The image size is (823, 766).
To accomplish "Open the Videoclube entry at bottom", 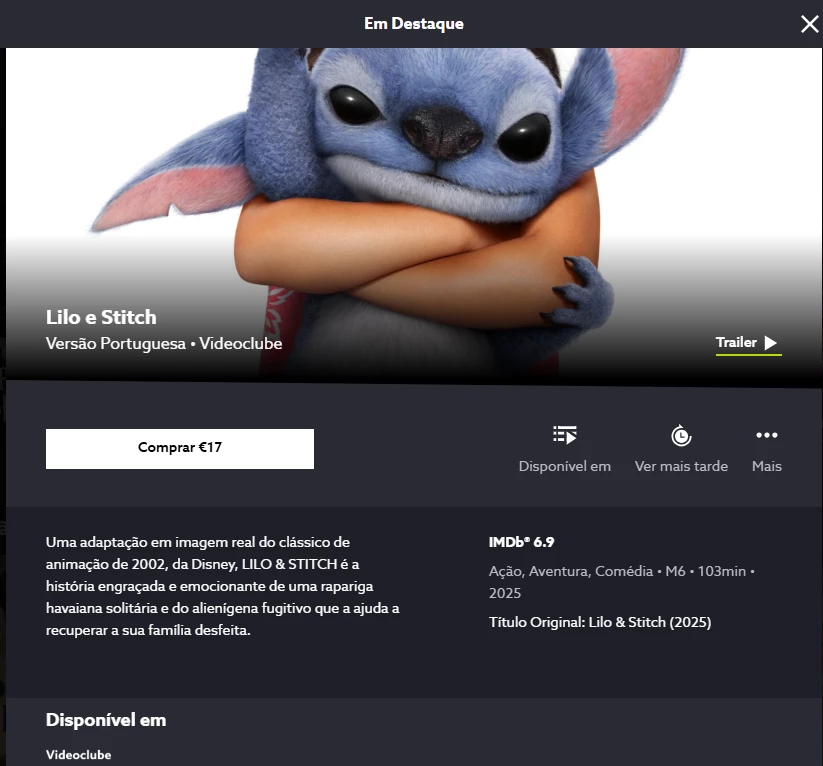I will [x=78, y=755].
